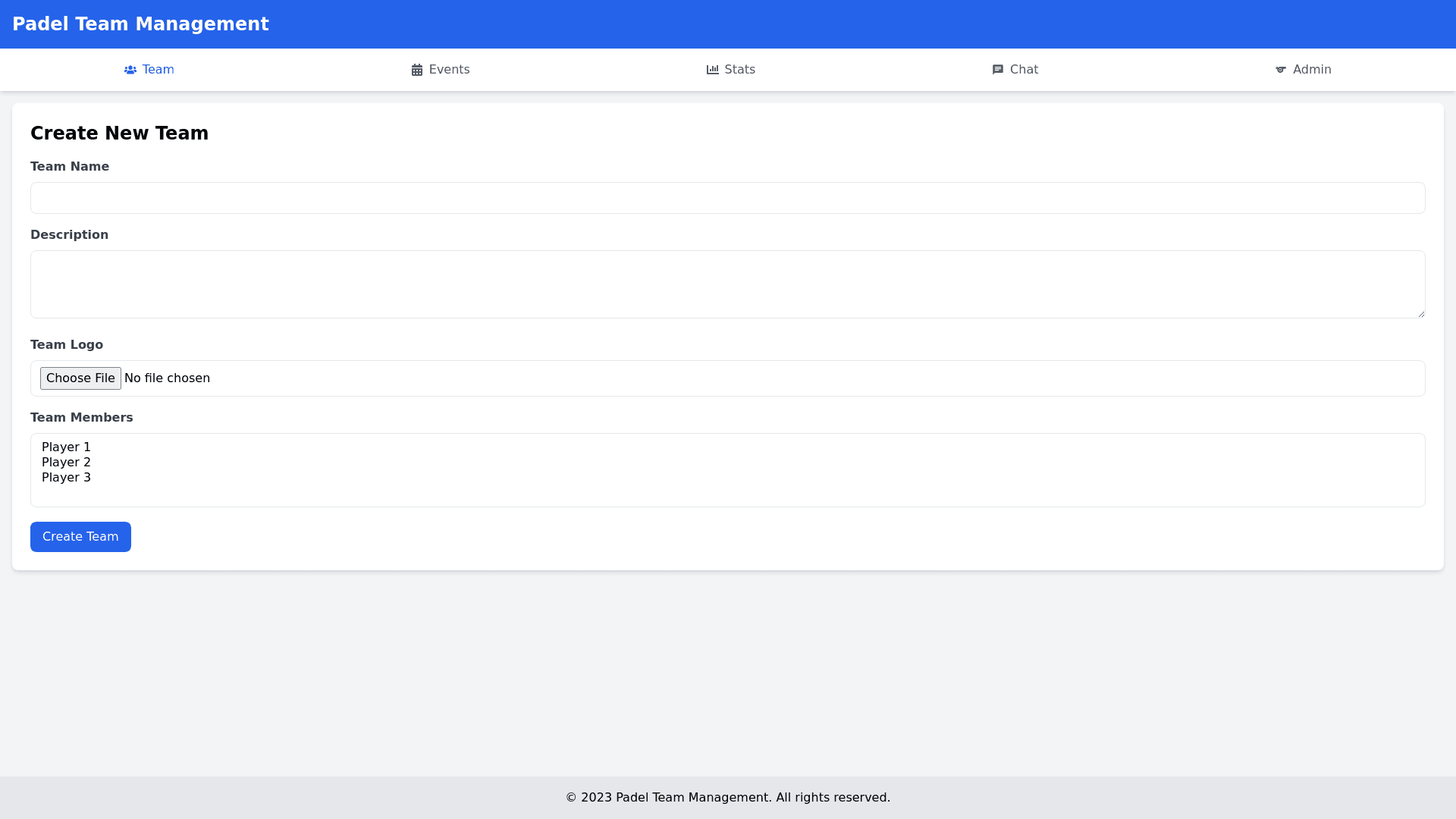Click the Events calendar icon
The width and height of the screenshot is (1456, 819).
pos(417,70)
